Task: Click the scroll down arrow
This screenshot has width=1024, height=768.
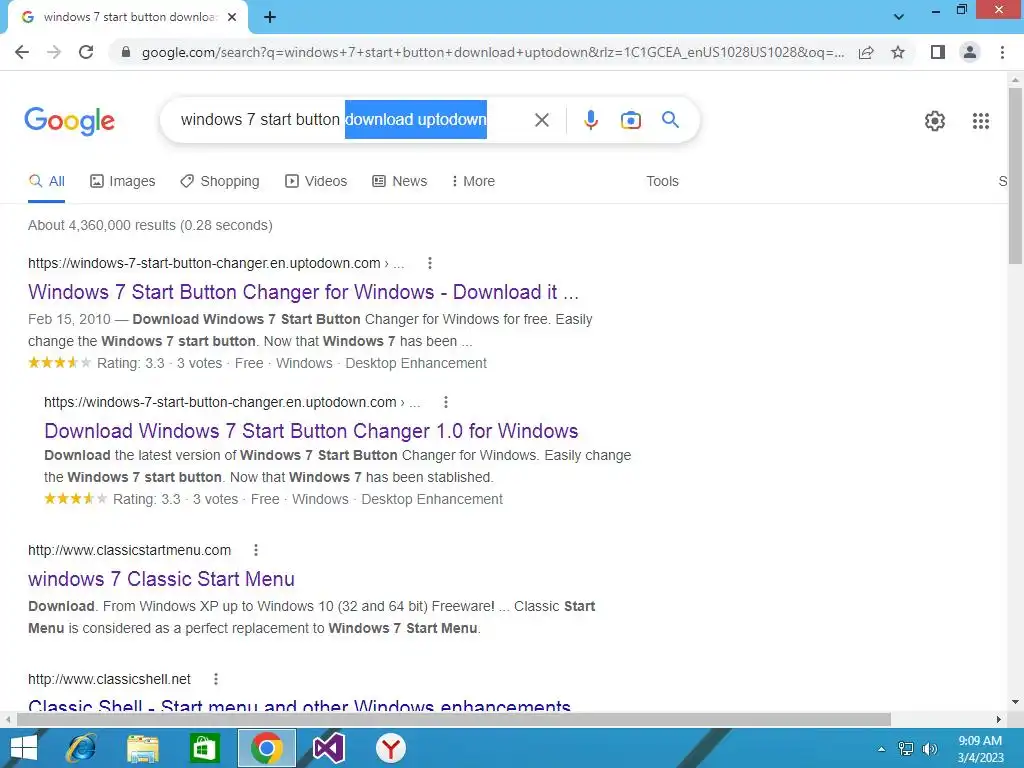Action: point(1015,702)
